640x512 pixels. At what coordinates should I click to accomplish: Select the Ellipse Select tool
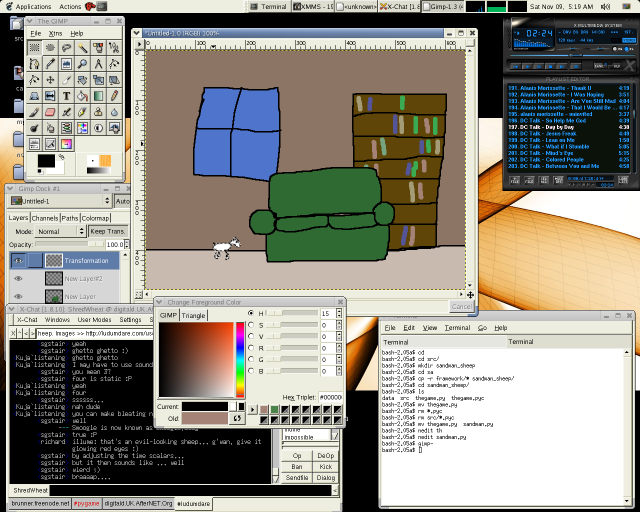click(x=50, y=47)
